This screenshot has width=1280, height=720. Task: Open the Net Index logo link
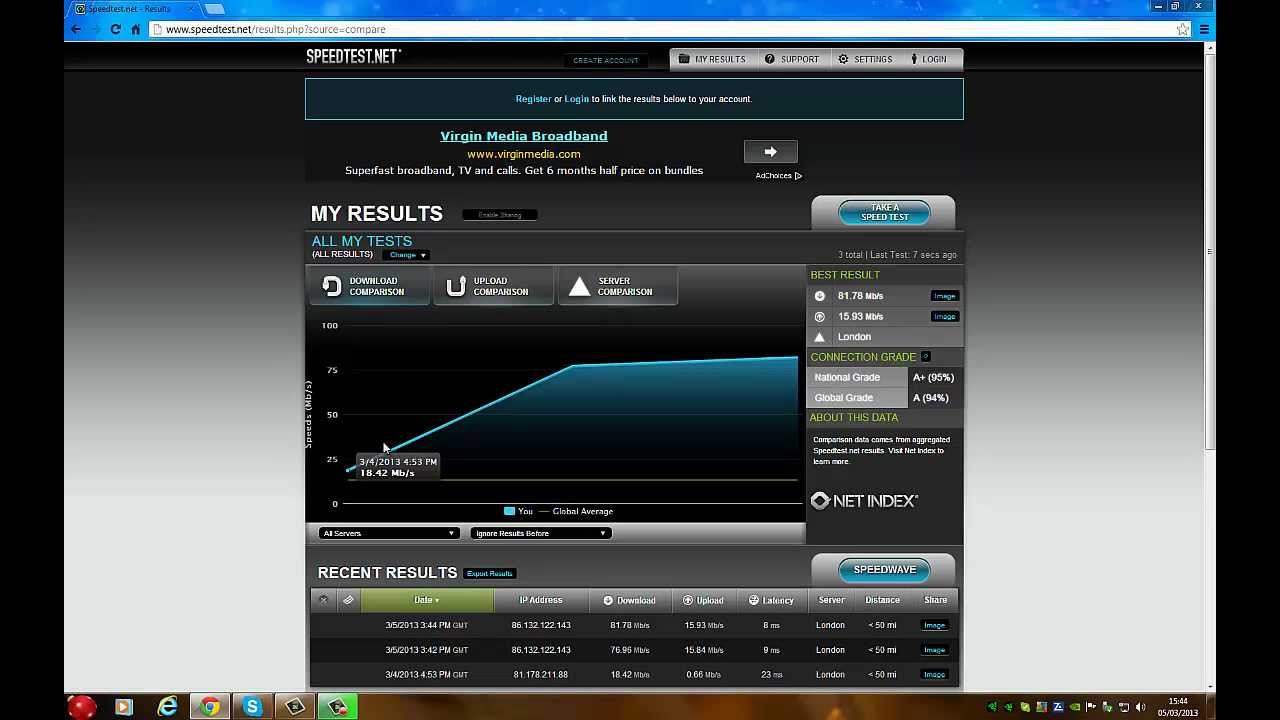click(x=864, y=501)
